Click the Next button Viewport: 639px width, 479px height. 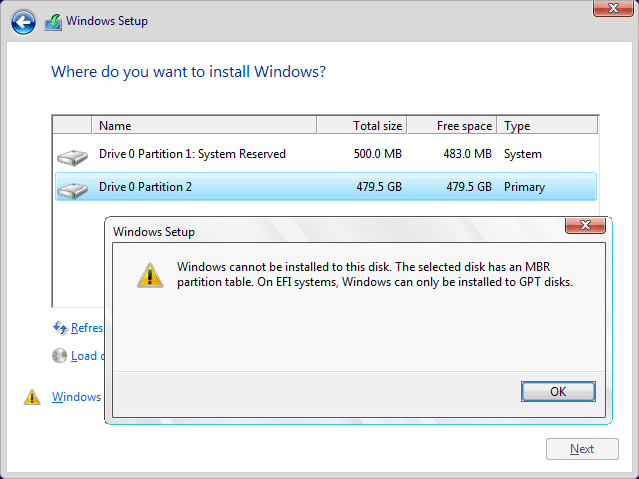[582, 449]
